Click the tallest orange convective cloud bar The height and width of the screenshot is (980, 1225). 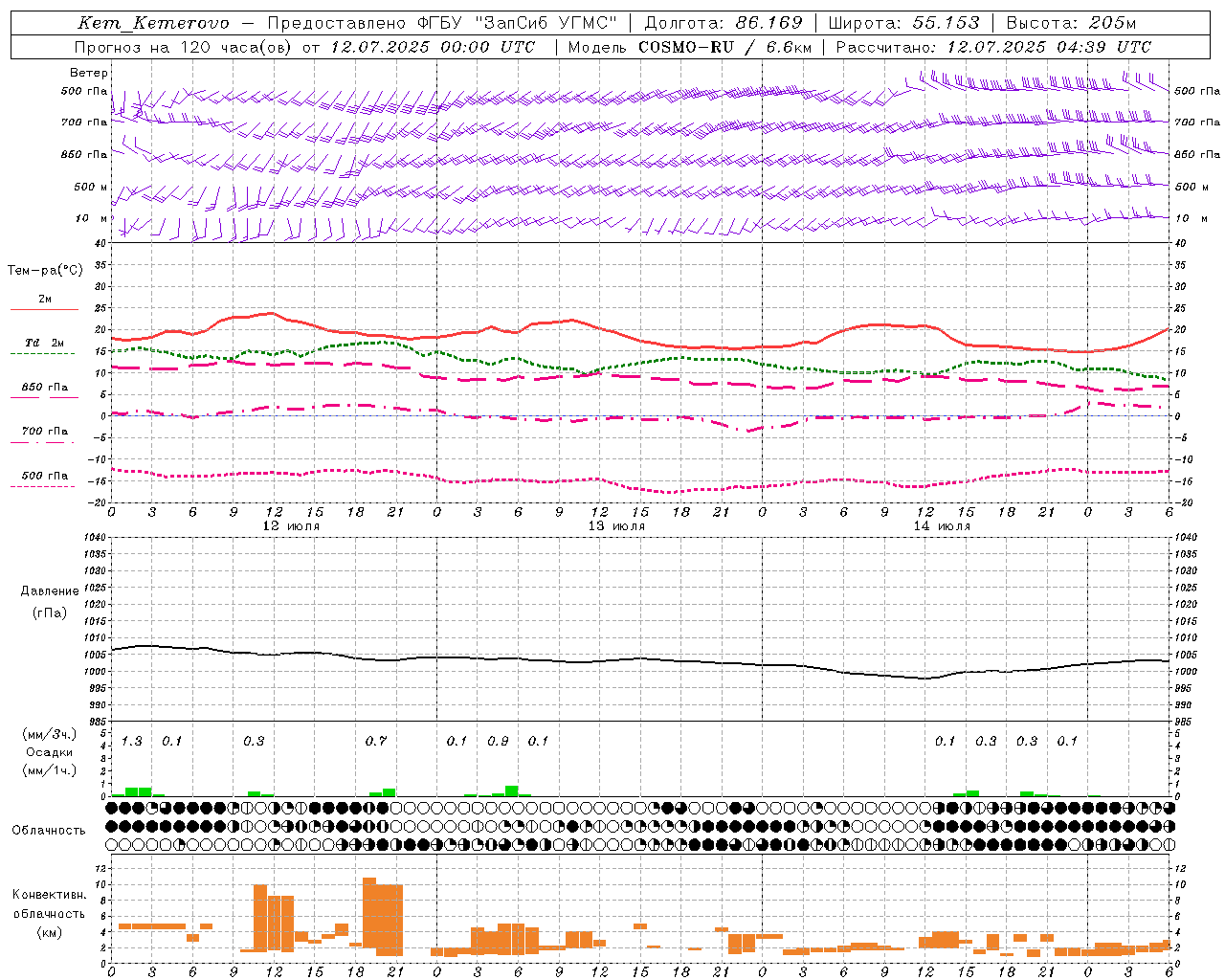[x=369, y=912]
